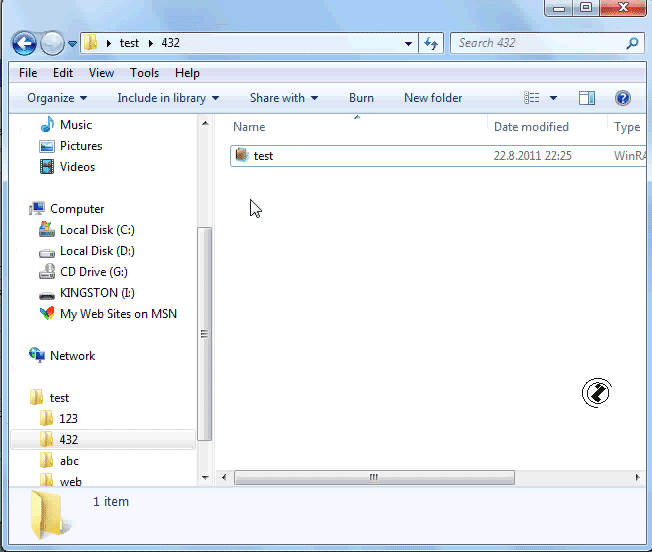Click the change view icon
The image size is (652, 552).
click(532, 98)
